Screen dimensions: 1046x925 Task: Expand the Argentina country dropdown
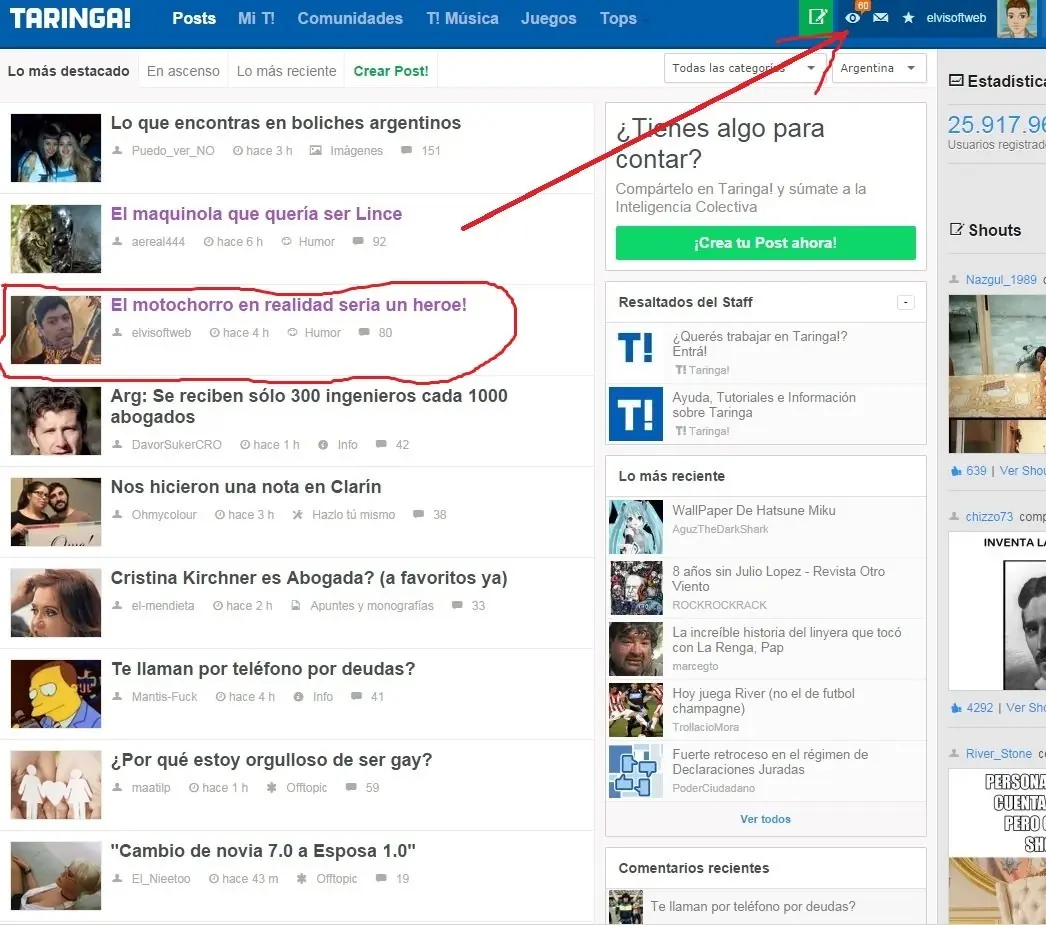click(x=879, y=68)
